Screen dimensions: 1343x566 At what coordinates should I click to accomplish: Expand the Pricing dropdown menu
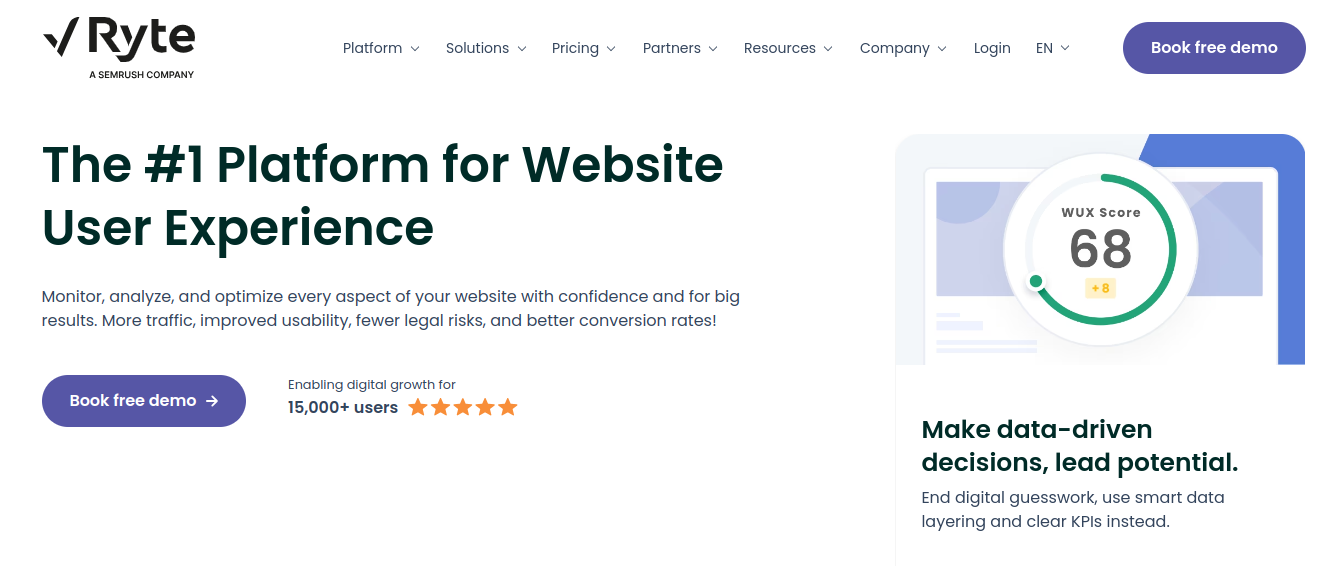[583, 48]
